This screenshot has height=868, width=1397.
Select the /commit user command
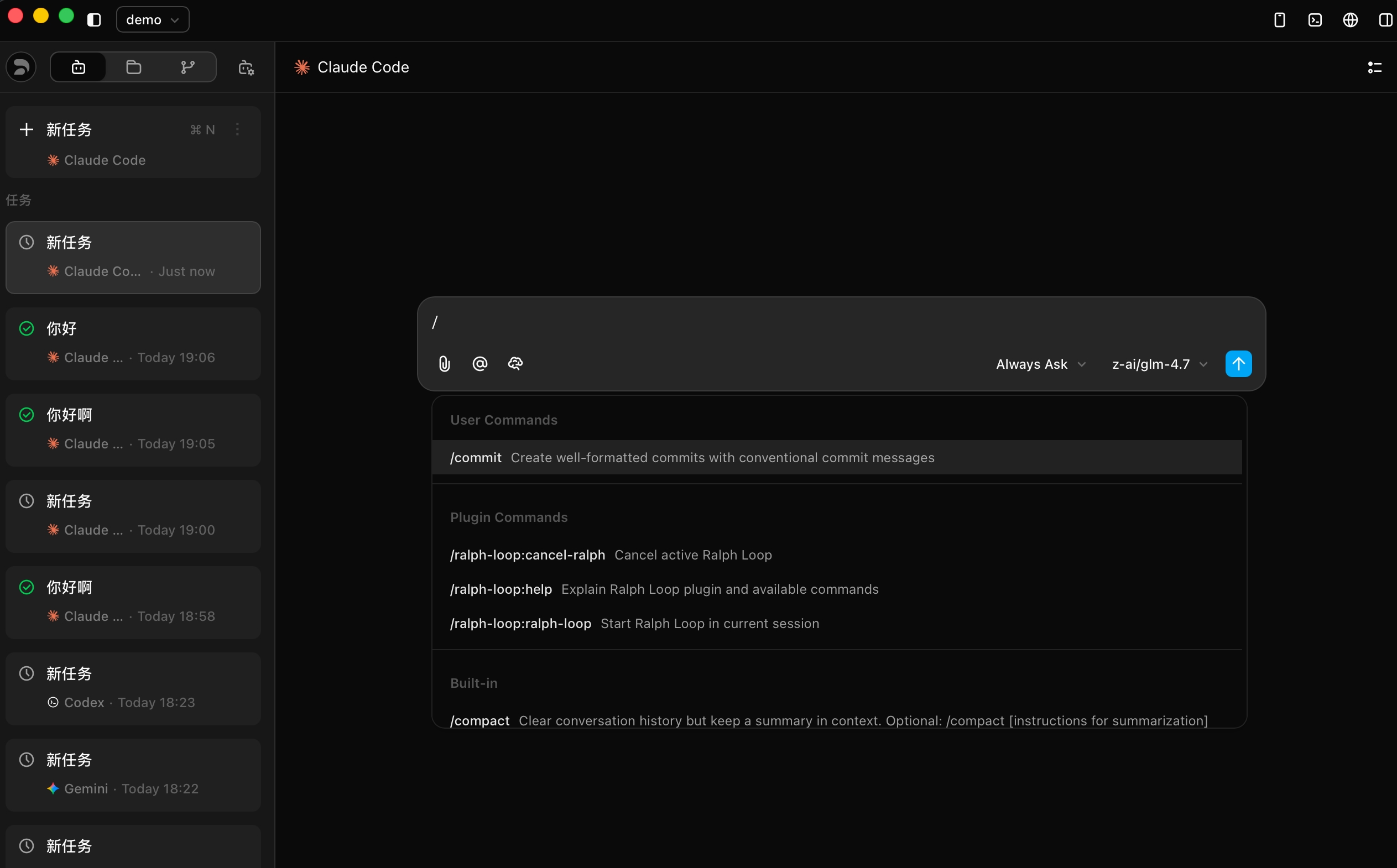[x=692, y=458]
